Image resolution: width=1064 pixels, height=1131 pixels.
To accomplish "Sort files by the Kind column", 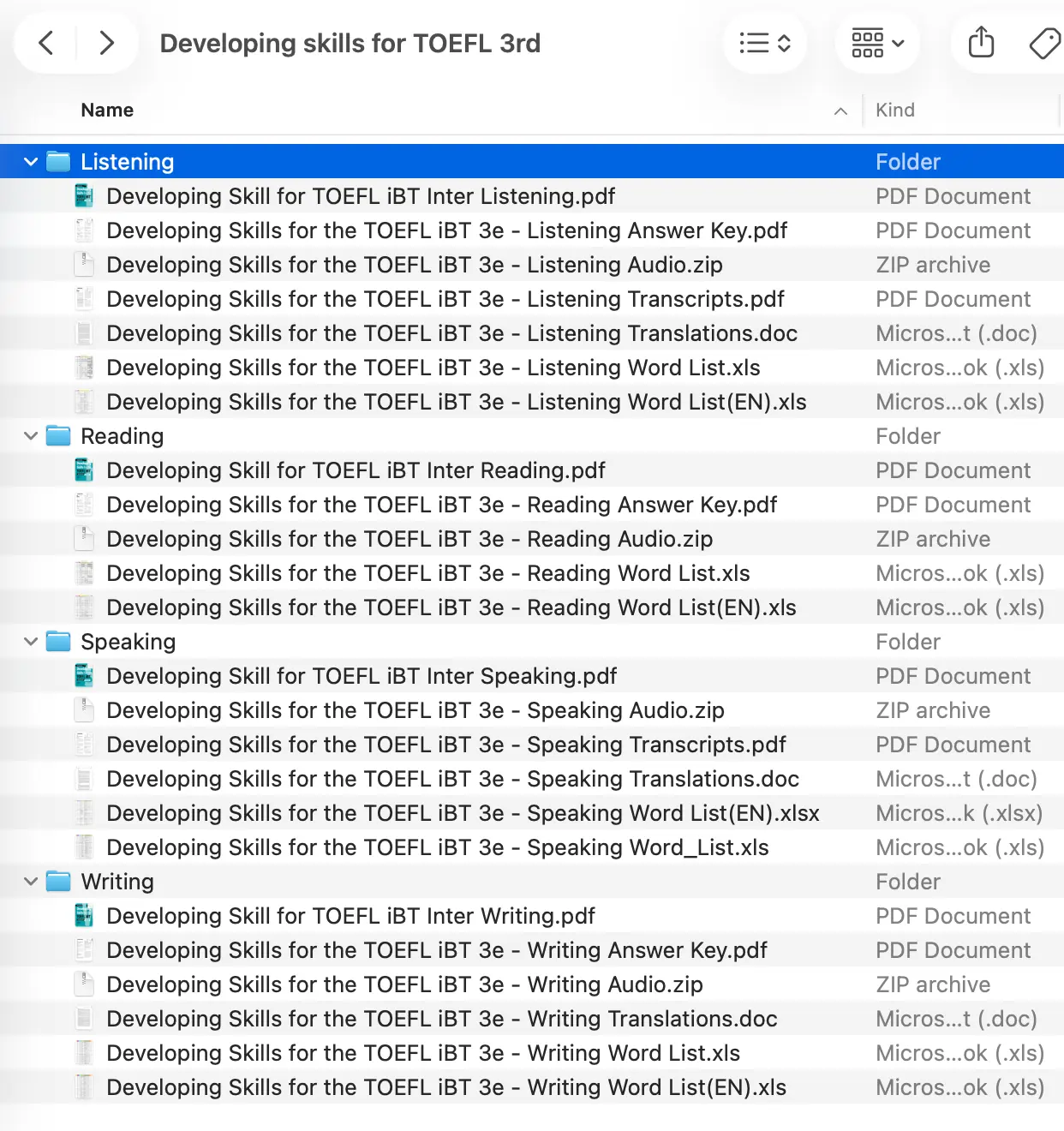I will tap(895, 111).
